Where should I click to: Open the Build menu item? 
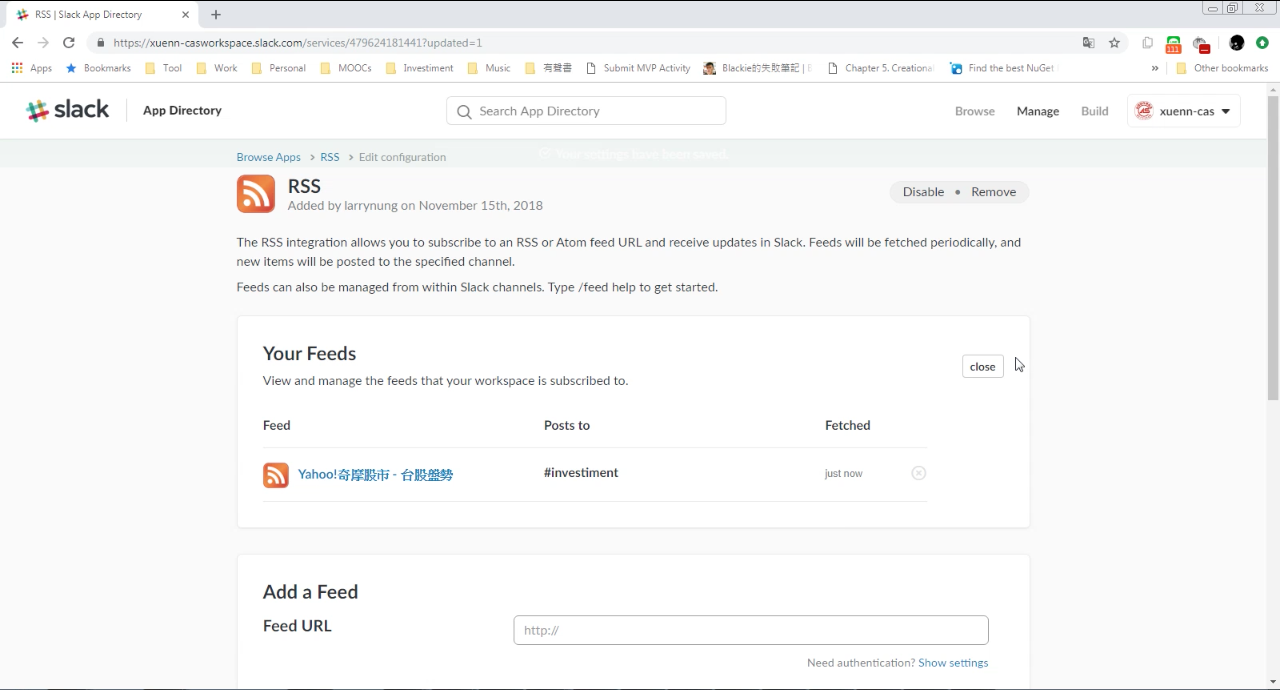pyautogui.click(x=1095, y=111)
